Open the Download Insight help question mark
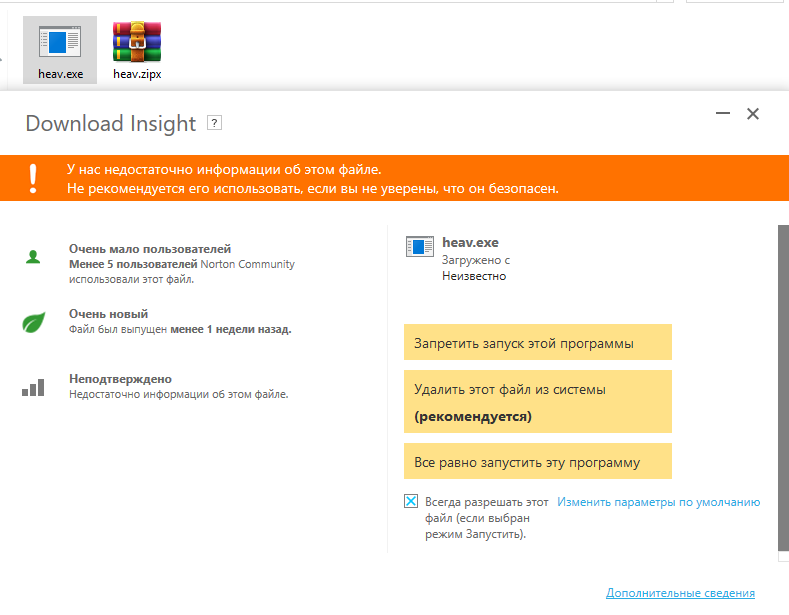This screenshot has width=789, height=615. pyautogui.click(x=214, y=123)
